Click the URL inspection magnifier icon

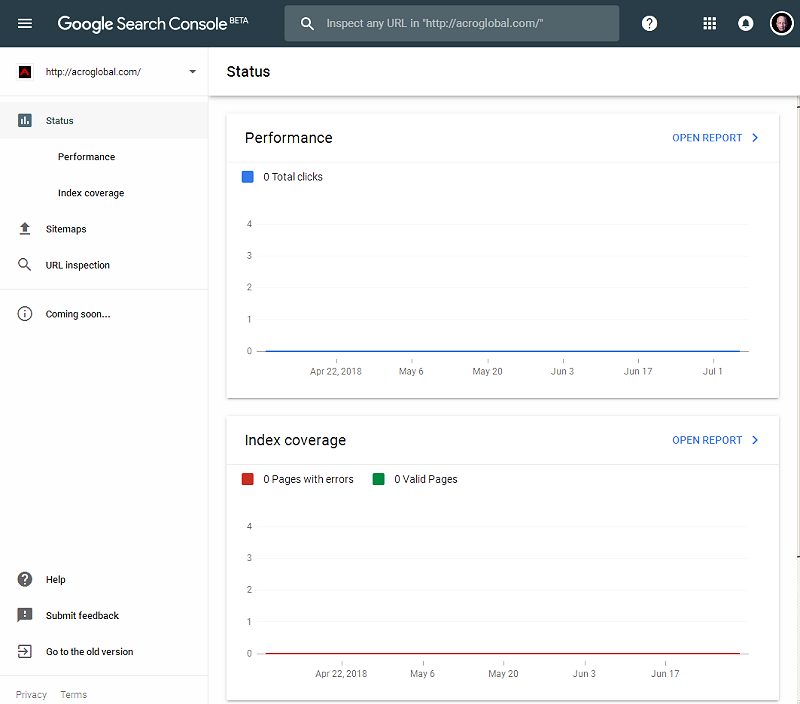tap(24, 265)
